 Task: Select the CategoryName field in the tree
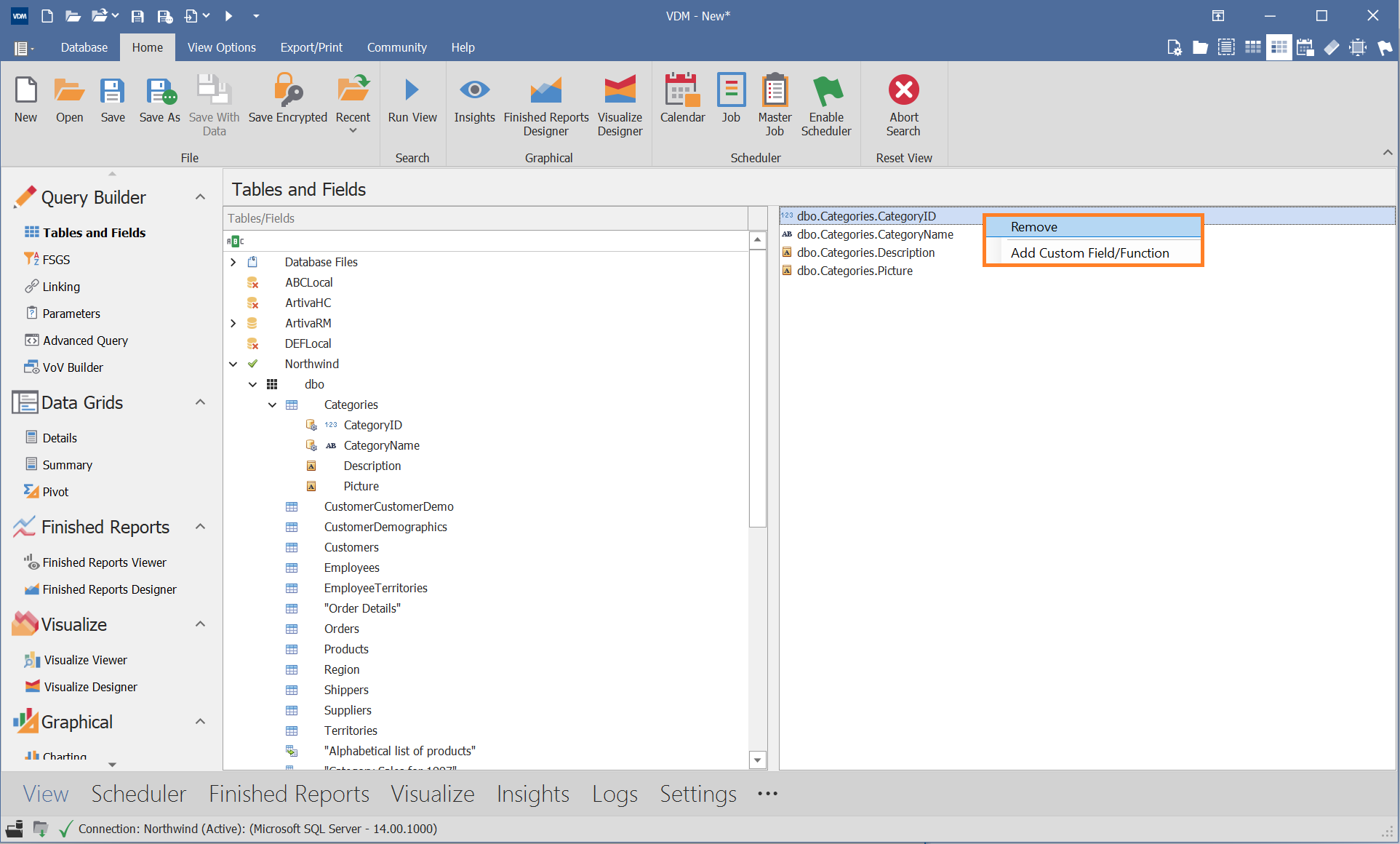(382, 445)
